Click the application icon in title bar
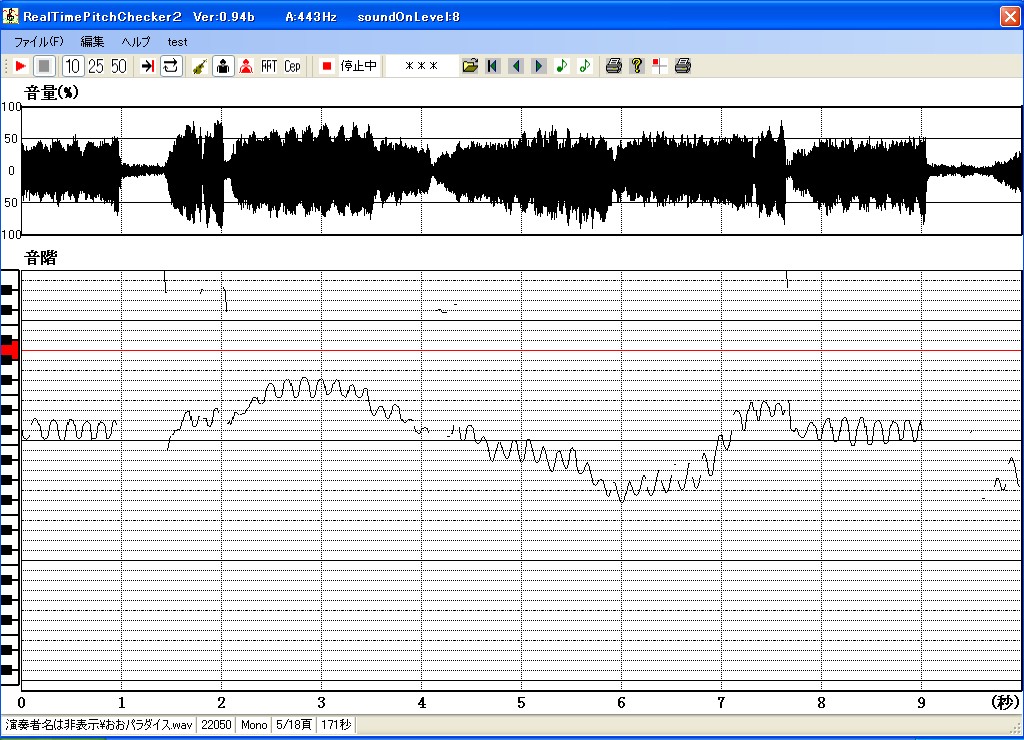This screenshot has height=740, width=1024. point(10,16)
